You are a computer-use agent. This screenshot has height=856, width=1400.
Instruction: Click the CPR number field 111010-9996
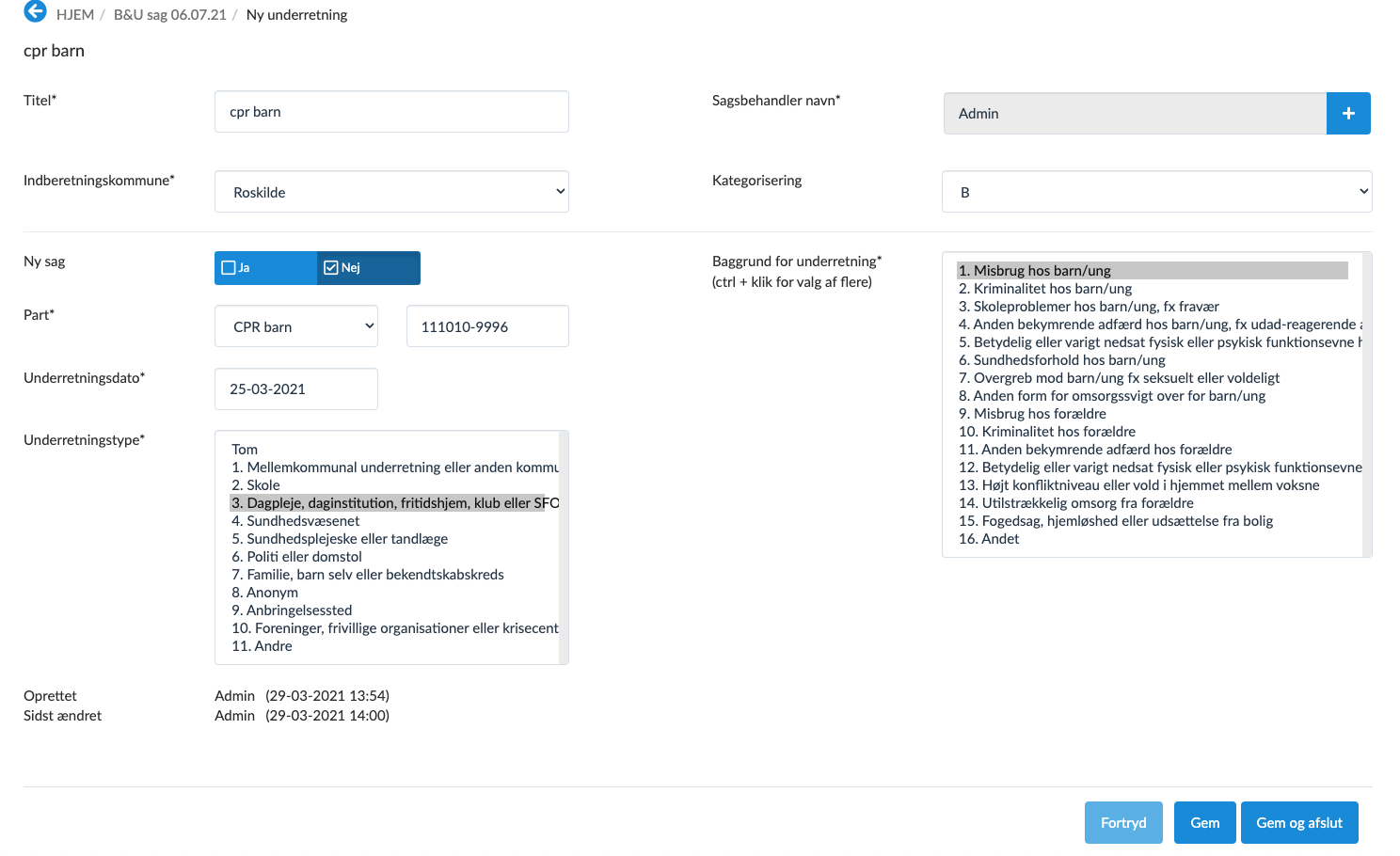pyautogui.click(x=487, y=326)
